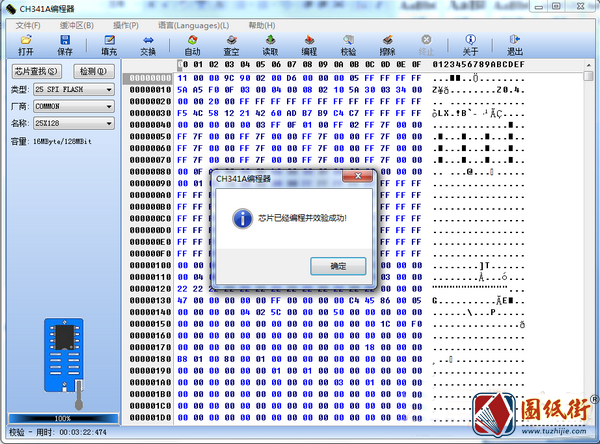Open the 文件(F) menu
Image resolution: width=600 pixels, height=444 pixels.
point(28,24)
